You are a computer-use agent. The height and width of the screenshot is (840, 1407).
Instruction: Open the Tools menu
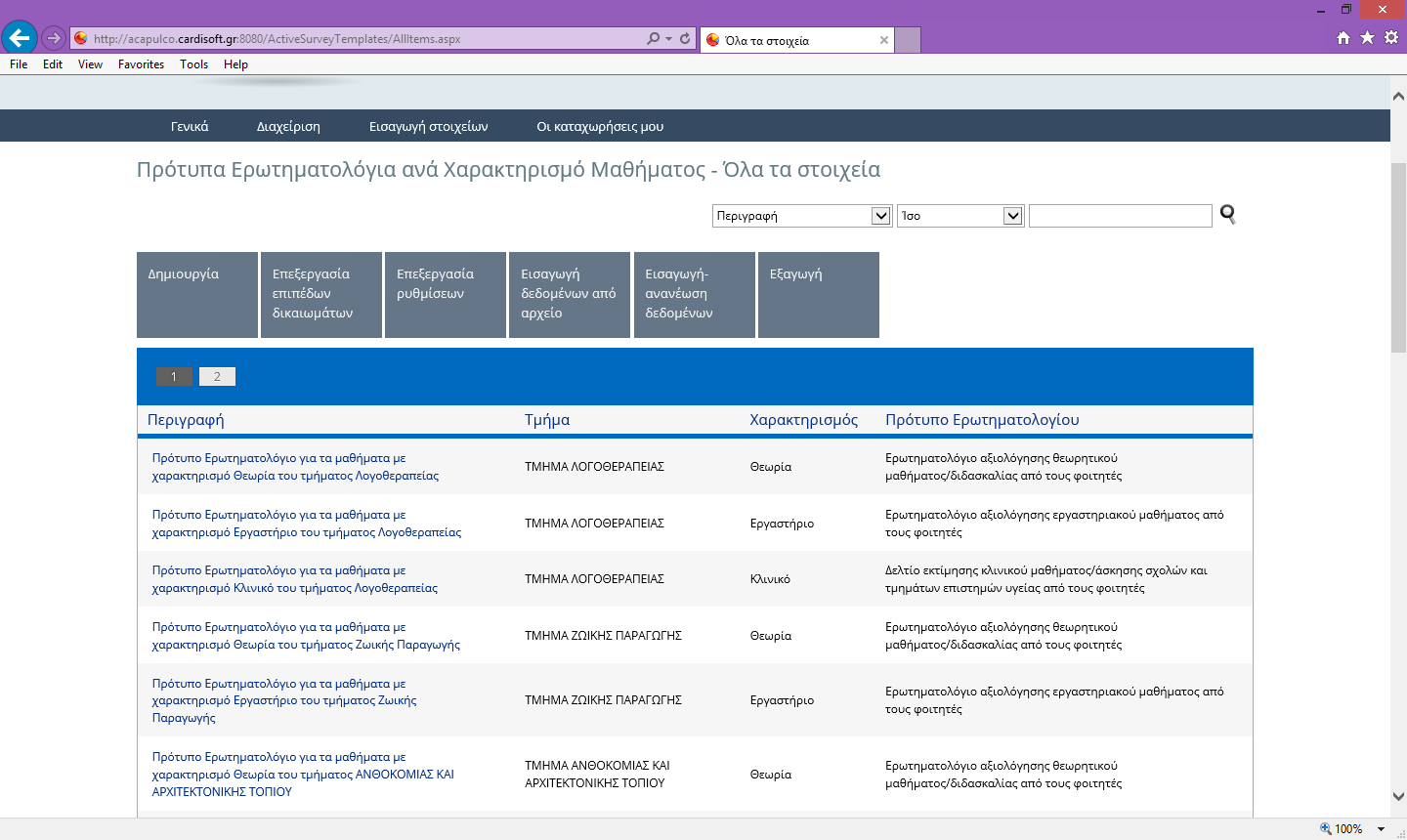(193, 64)
